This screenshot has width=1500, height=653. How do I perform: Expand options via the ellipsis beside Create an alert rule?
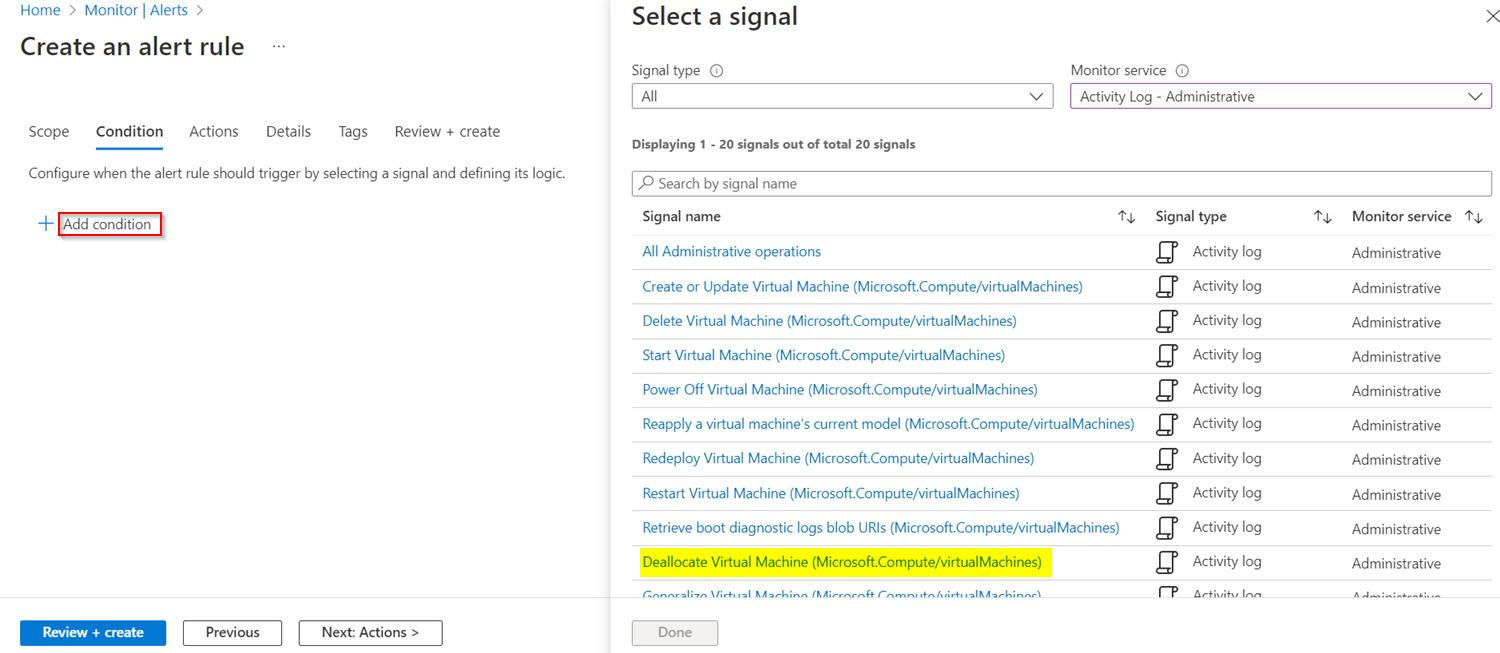(x=277, y=46)
